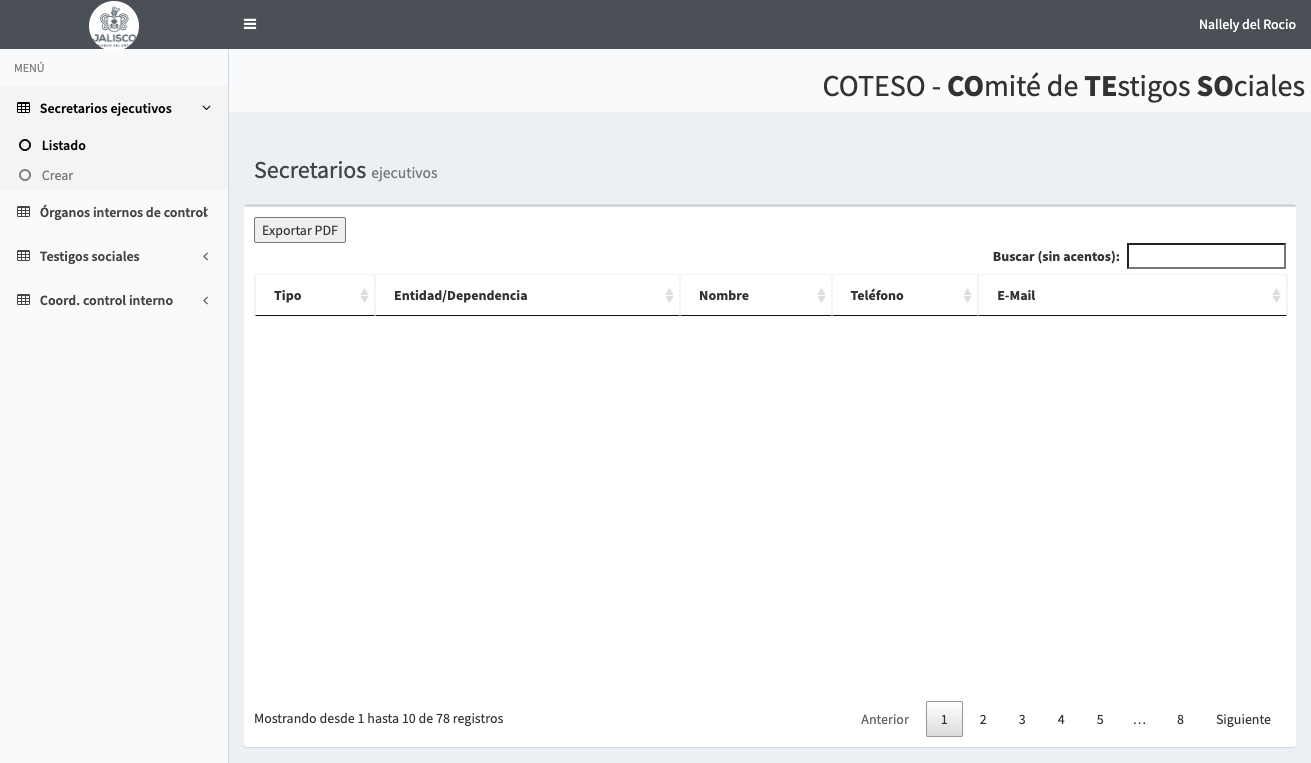Click the E-Mail column header
The width and height of the screenshot is (1311, 763).
1133,296
